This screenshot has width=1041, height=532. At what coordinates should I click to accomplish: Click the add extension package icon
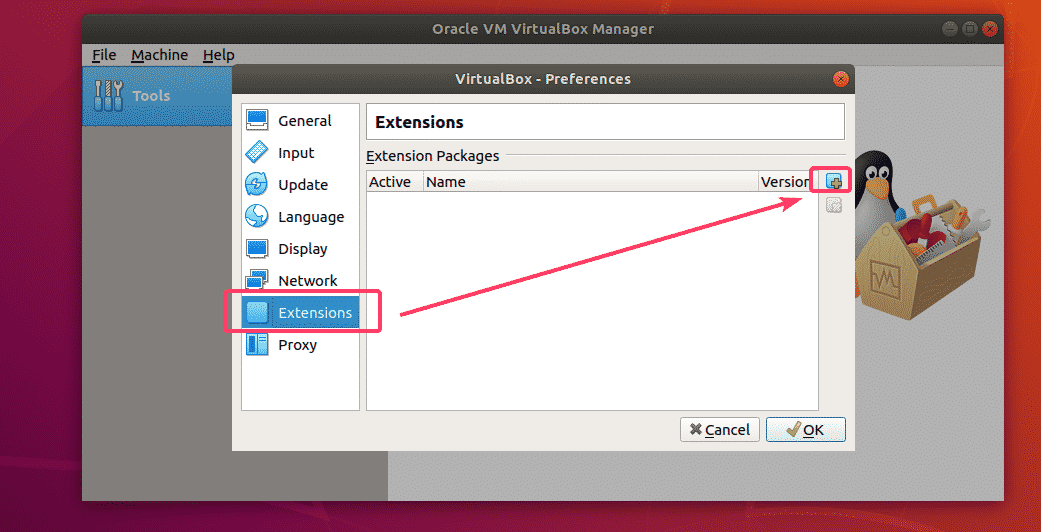coord(833,181)
